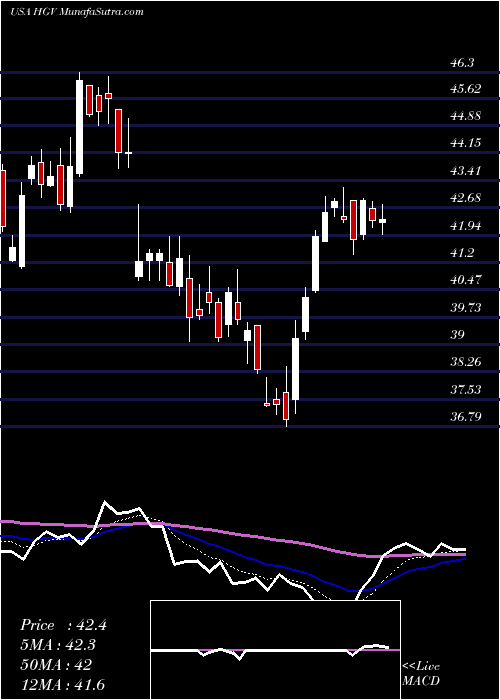Click the 46.3 price axis label
This screenshot has width=500, height=700.
pyautogui.click(x=461, y=63)
